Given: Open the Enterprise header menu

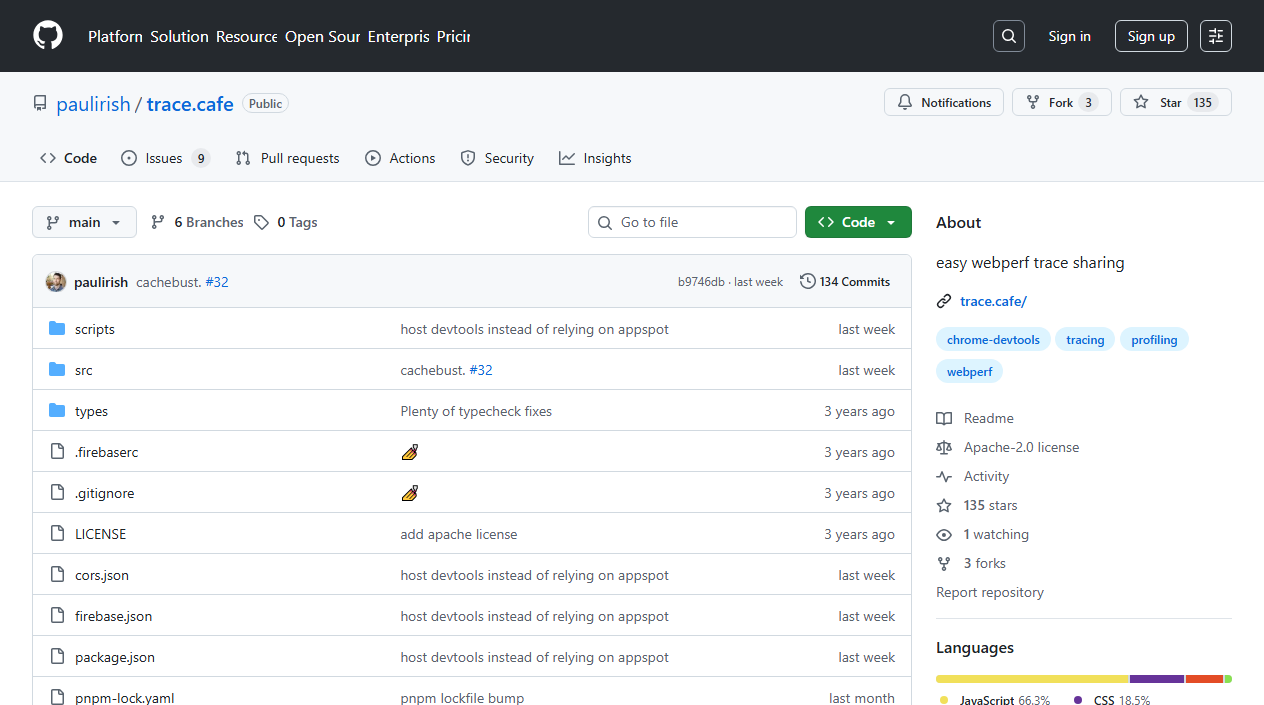Looking at the screenshot, I should coord(398,36).
